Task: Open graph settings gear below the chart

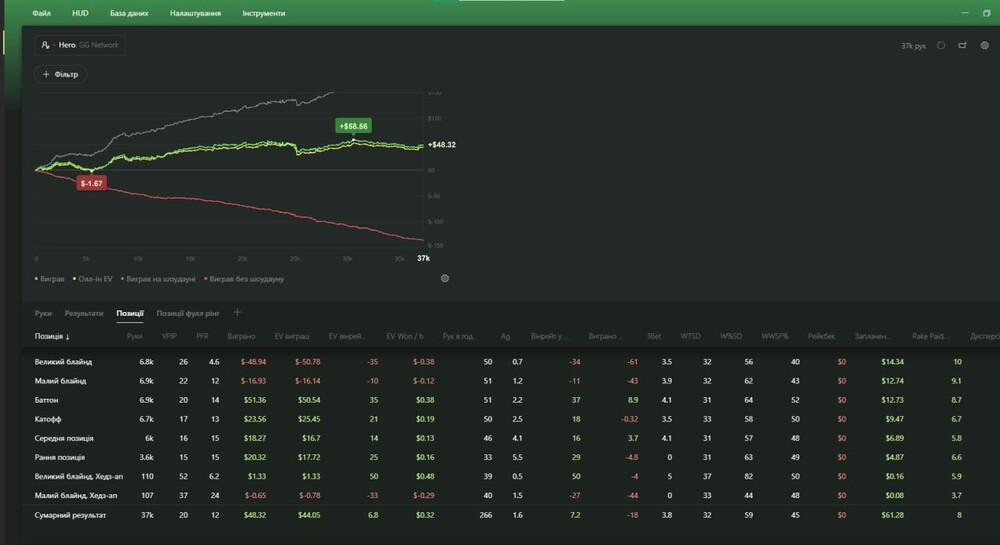Action: [445, 279]
